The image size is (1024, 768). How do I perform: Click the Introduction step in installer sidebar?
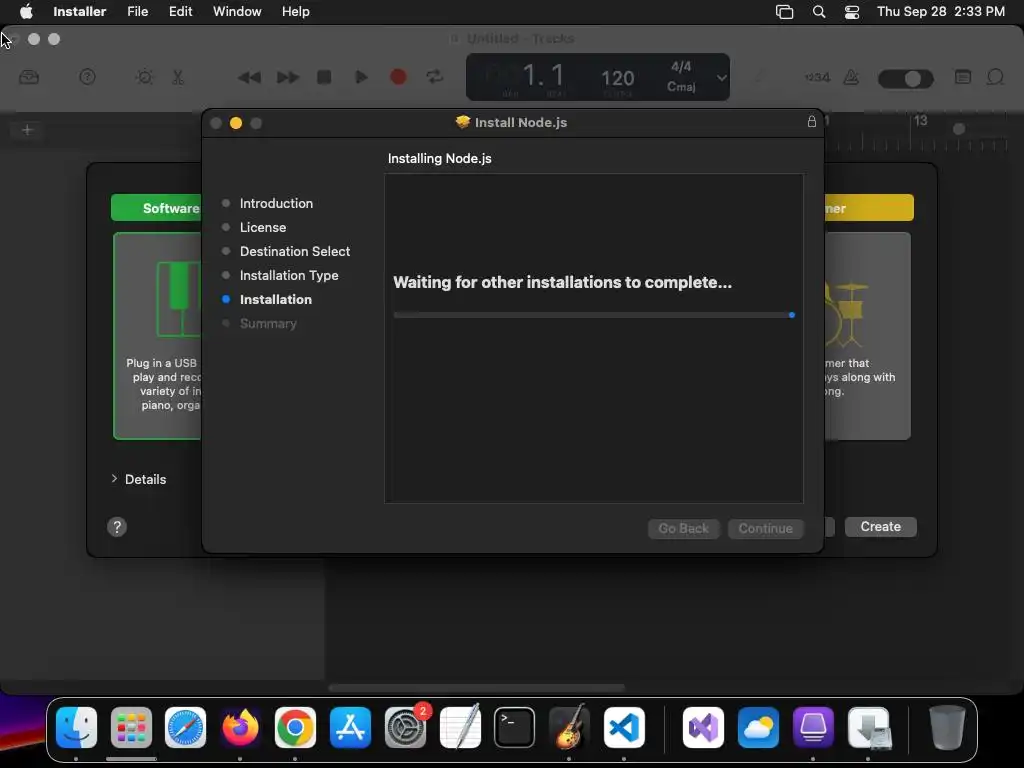coord(276,203)
